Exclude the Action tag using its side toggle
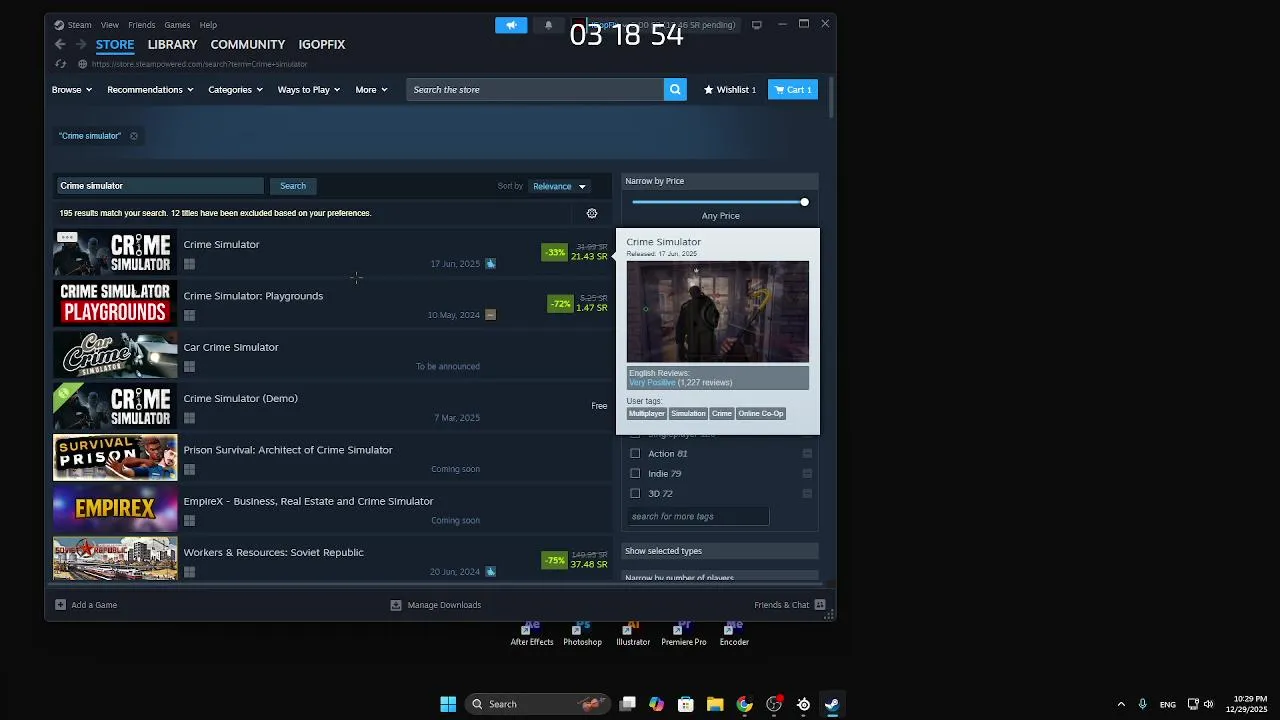Image resolution: width=1280 pixels, height=720 pixels. tap(807, 454)
